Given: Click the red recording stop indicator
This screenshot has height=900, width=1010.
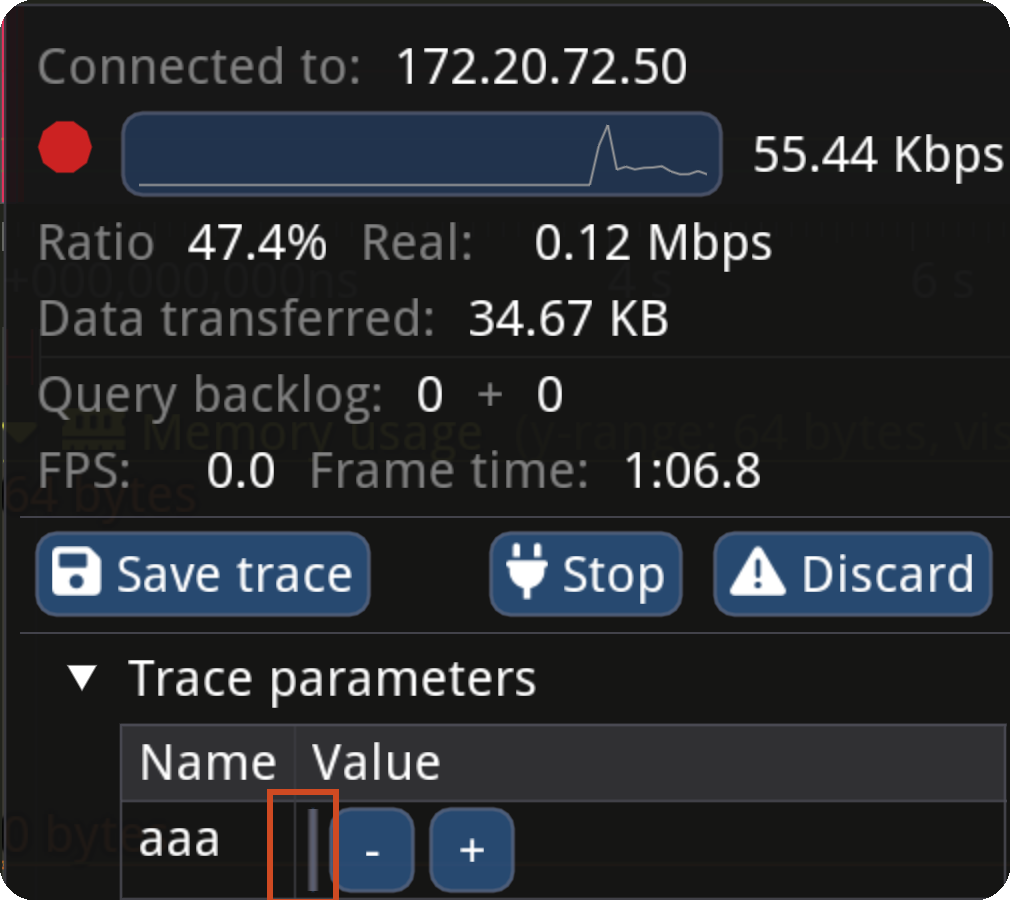Looking at the screenshot, I should click(x=64, y=147).
